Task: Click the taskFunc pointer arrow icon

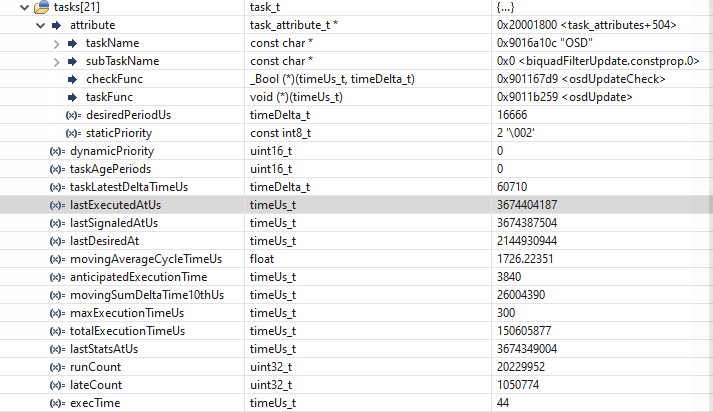Action: 72,97
